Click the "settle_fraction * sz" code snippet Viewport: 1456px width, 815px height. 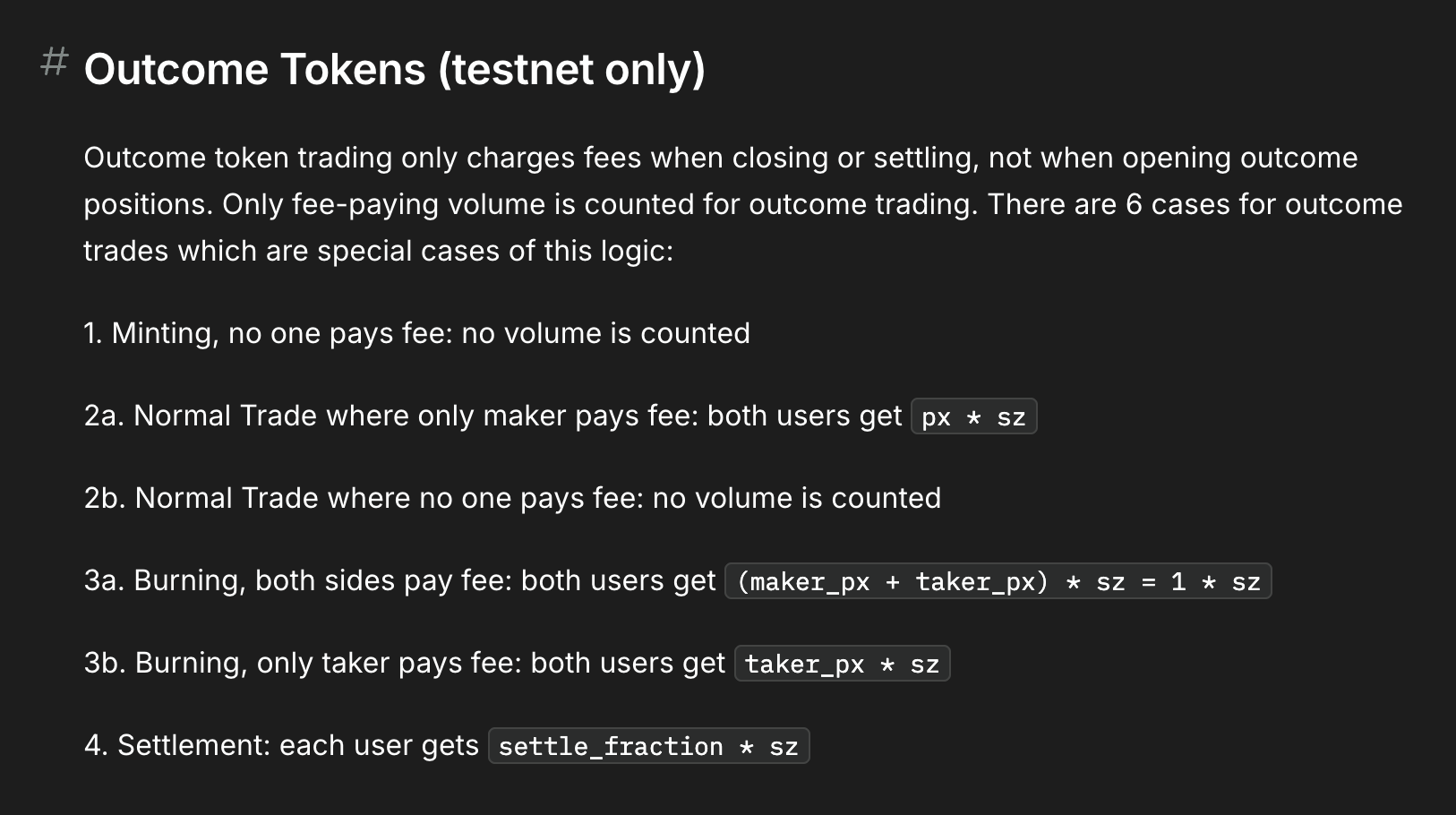pos(648,747)
